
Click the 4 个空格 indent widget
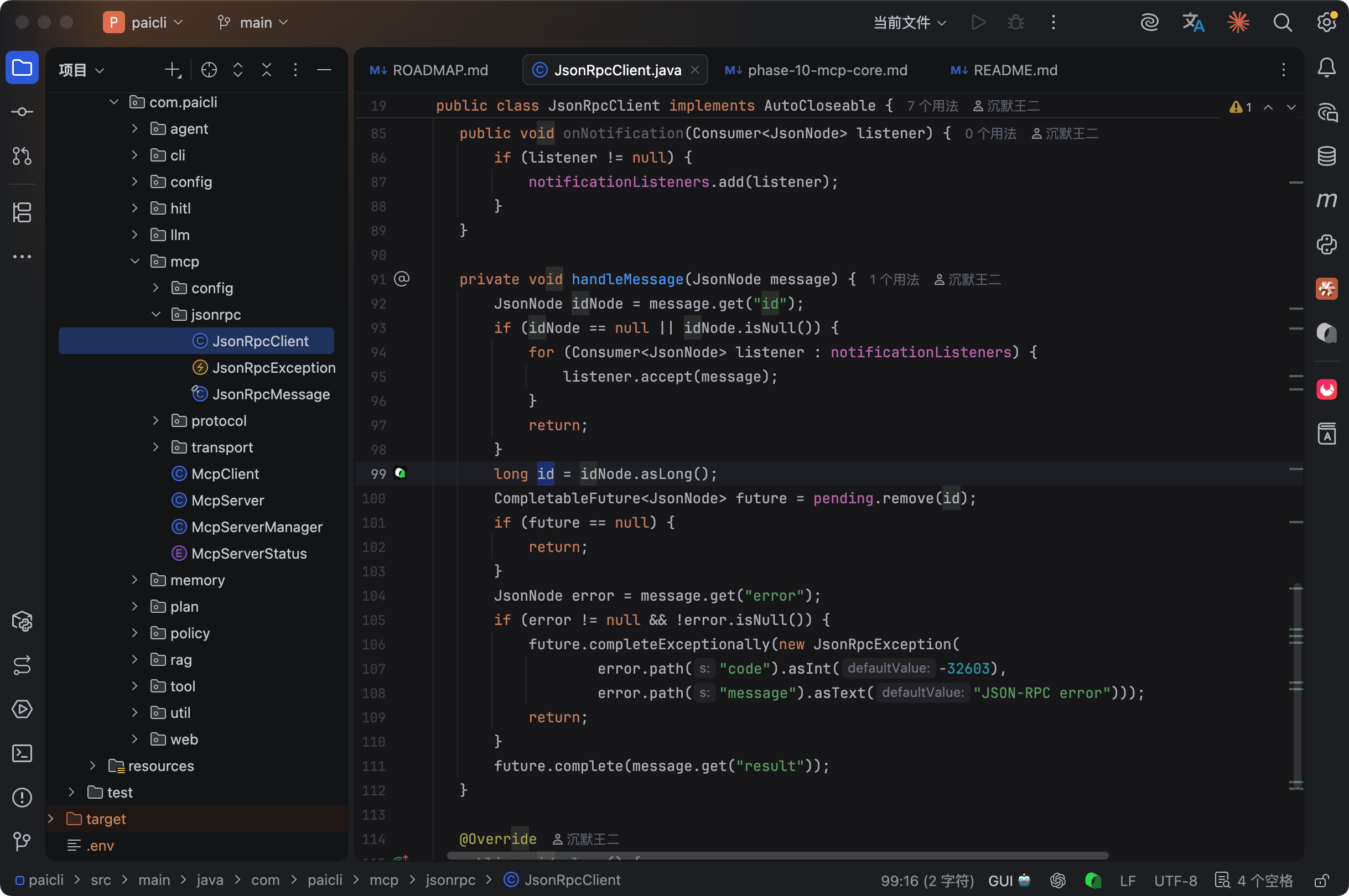pos(1254,880)
